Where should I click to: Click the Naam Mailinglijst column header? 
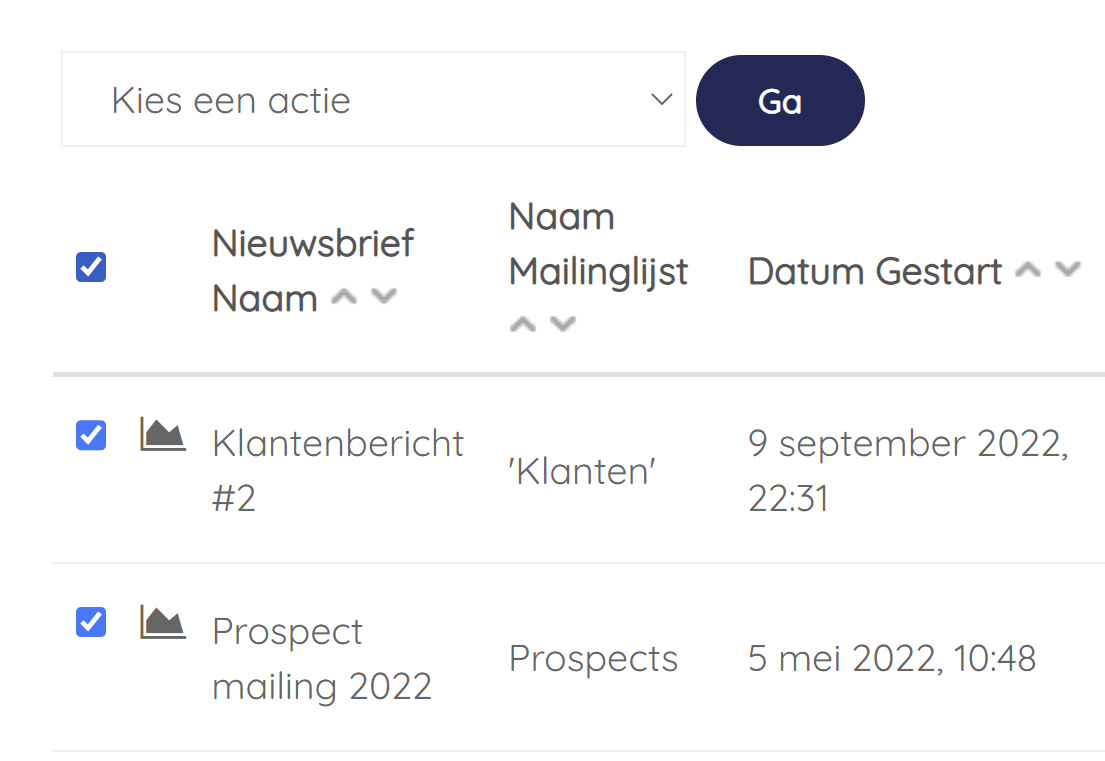point(598,243)
